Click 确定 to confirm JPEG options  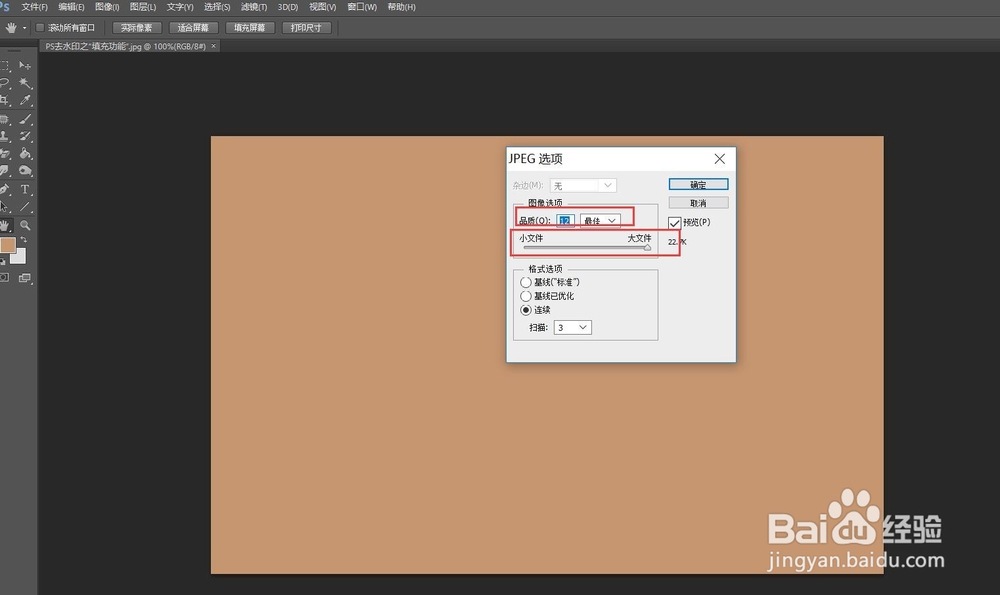[698, 184]
